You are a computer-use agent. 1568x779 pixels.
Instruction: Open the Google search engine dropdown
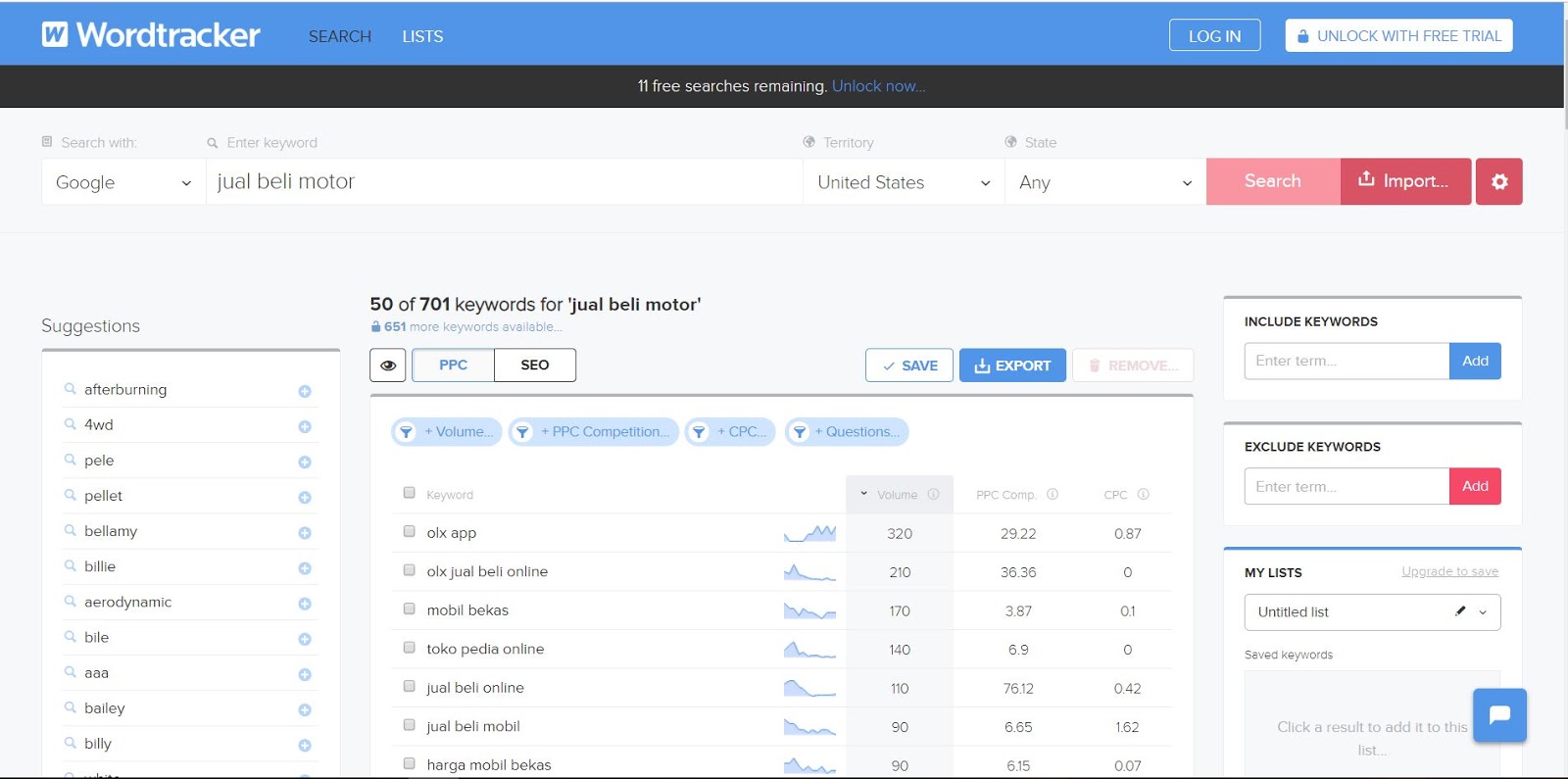click(123, 182)
